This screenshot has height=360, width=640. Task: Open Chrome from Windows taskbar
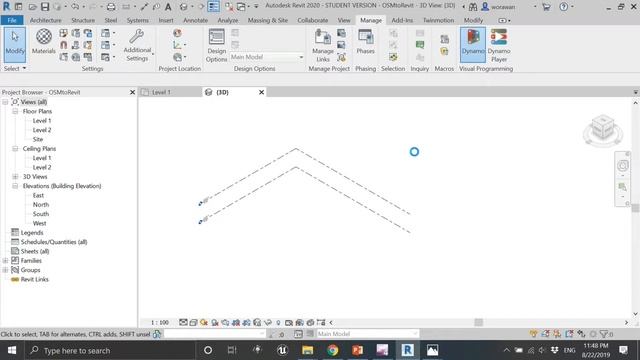[x=333, y=350]
